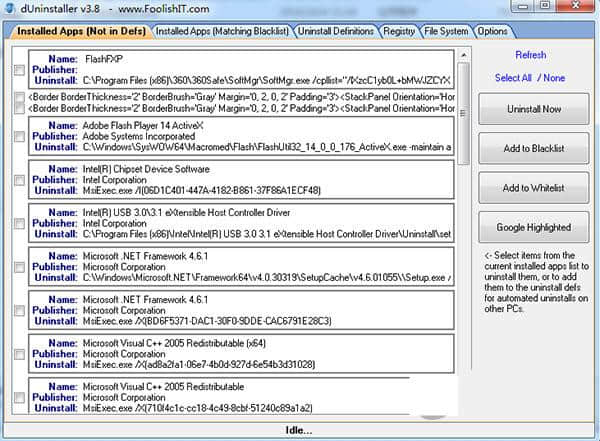Click the None link to deselect all
The height and width of the screenshot is (441, 600).
point(556,78)
